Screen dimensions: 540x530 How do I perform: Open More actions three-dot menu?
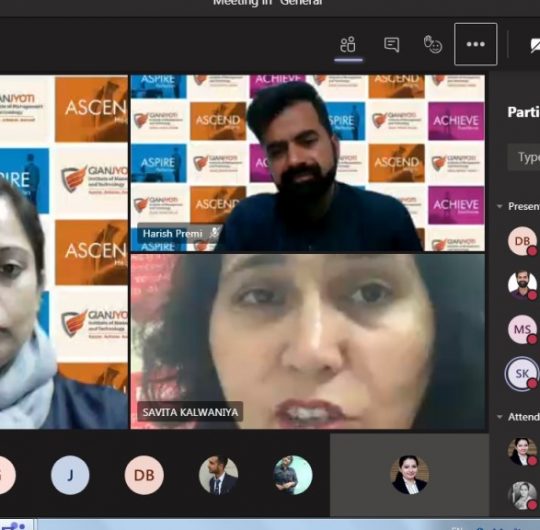coord(476,44)
